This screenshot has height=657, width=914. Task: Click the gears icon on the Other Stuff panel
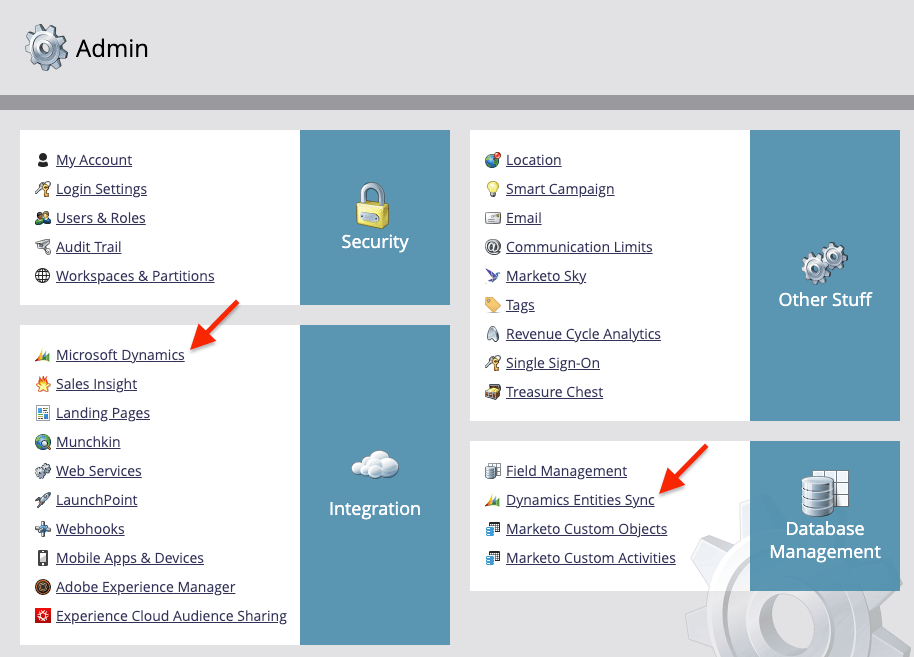[x=824, y=263]
